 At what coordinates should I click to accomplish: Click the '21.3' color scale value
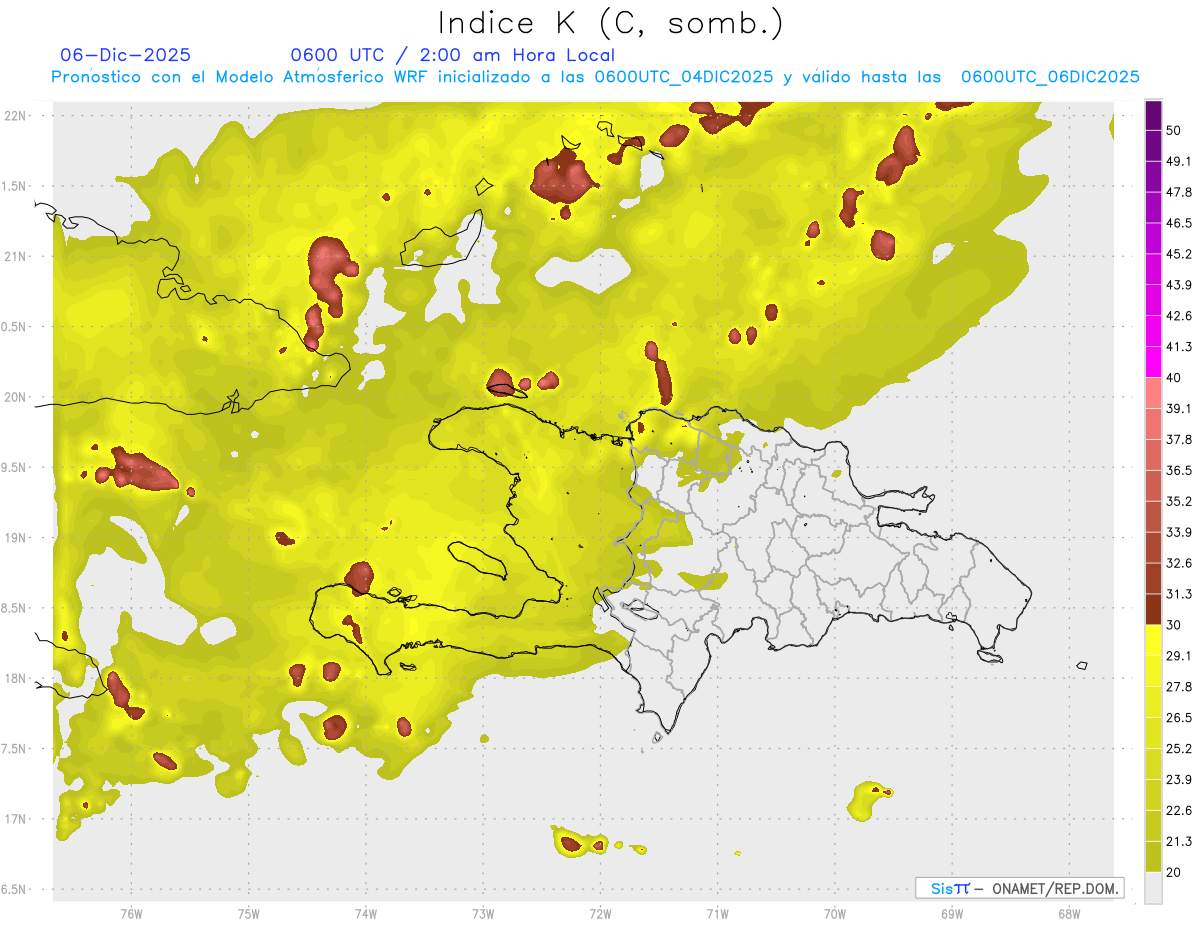pyautogui.click(x=1179, y=841)
